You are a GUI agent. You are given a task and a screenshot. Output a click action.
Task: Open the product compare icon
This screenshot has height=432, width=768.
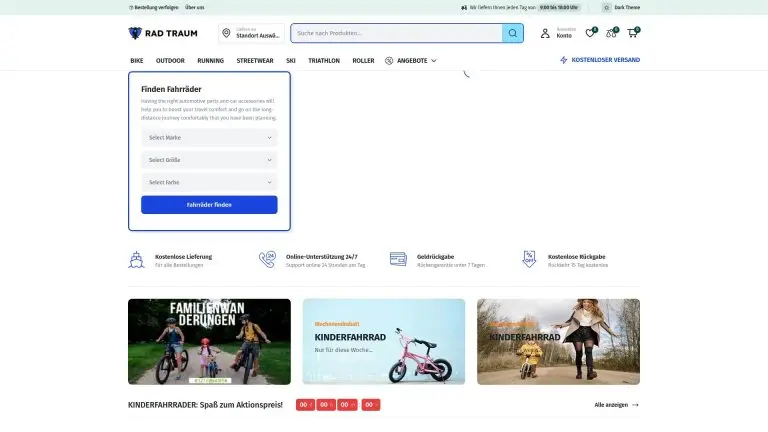click(x=611, y=33)
